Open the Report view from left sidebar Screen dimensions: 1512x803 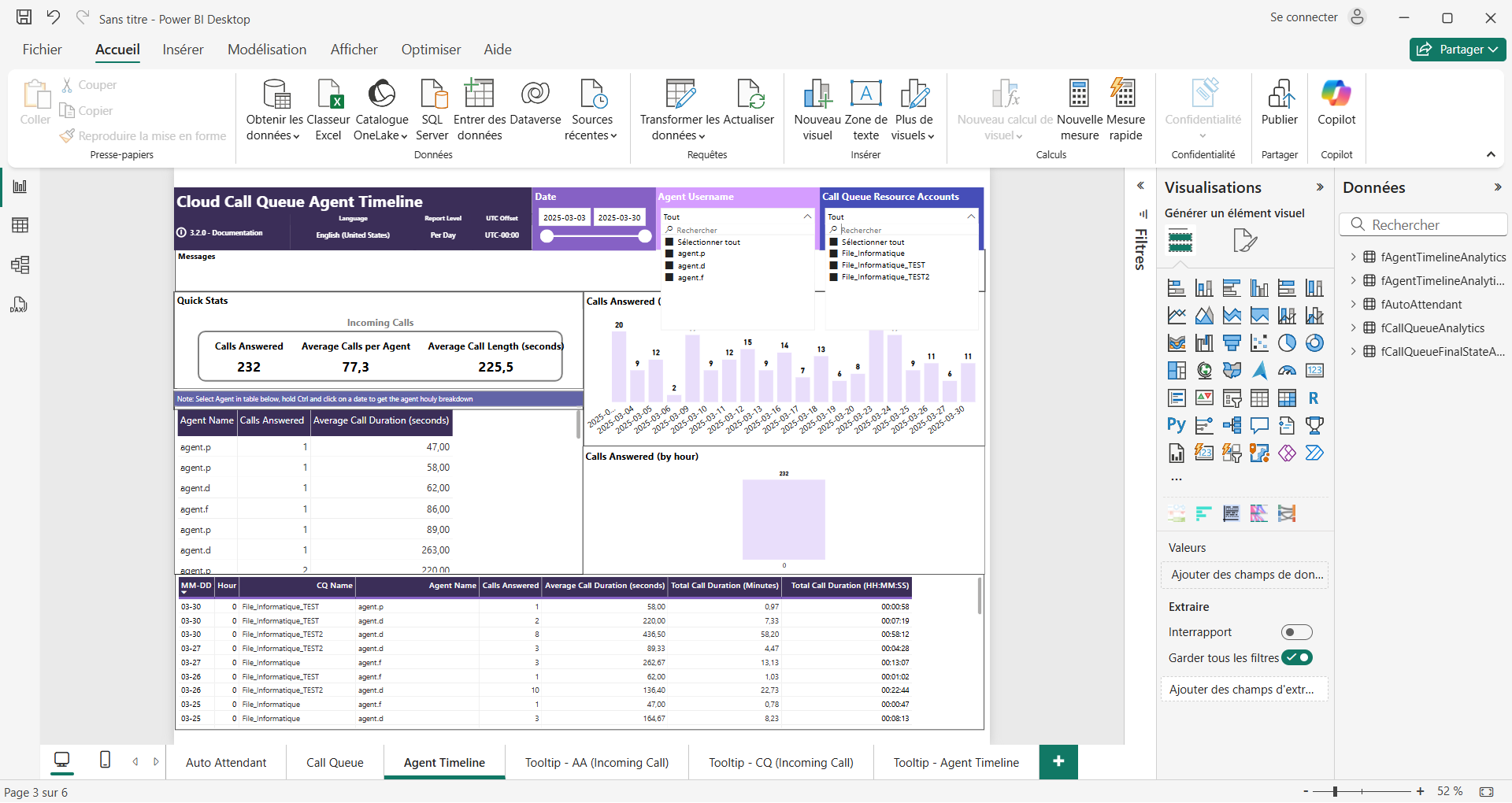click(20, 187)
